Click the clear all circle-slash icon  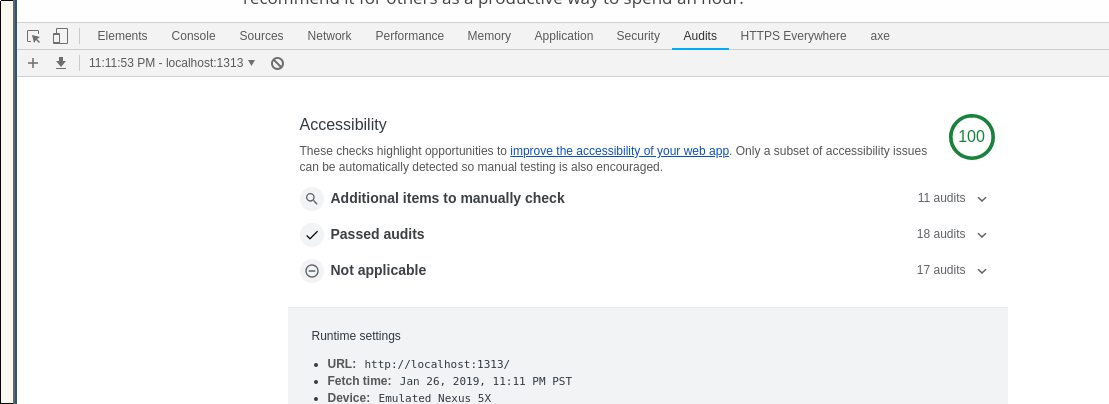coord(278,63)
